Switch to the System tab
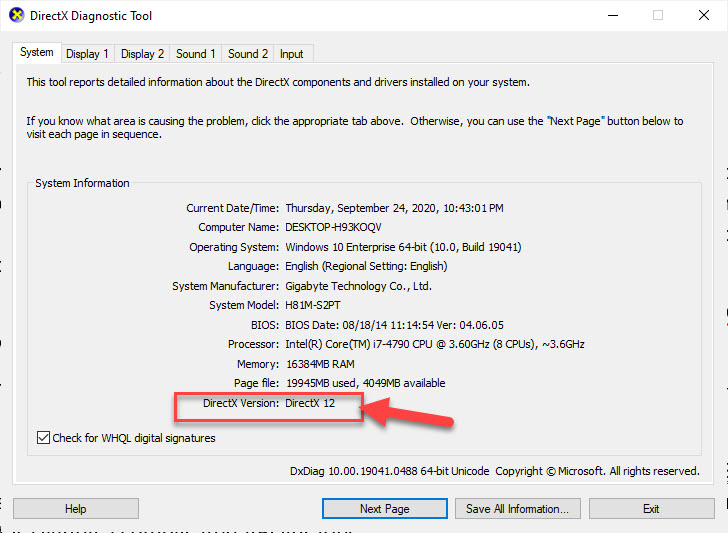This screenshot has width=728, height=533. pyautogui.click(x=37, y=52)
